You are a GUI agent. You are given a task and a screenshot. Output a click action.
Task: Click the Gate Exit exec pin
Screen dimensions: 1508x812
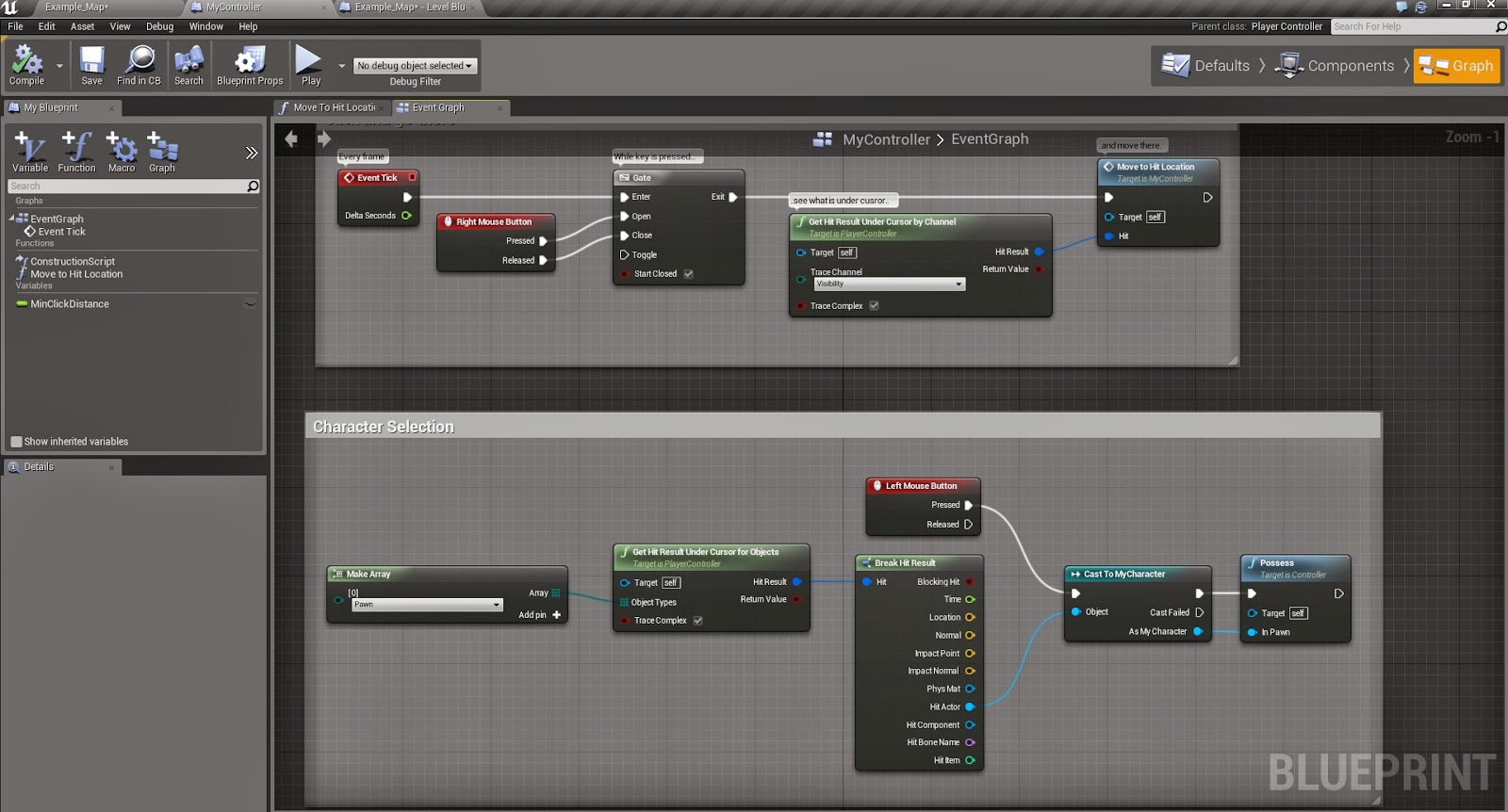pos(733,197)
